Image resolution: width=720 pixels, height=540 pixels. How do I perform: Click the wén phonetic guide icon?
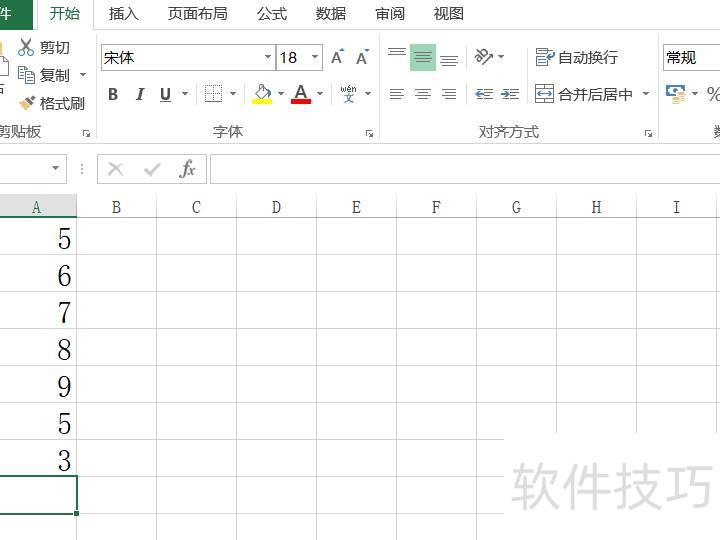(x=349, y=94)
